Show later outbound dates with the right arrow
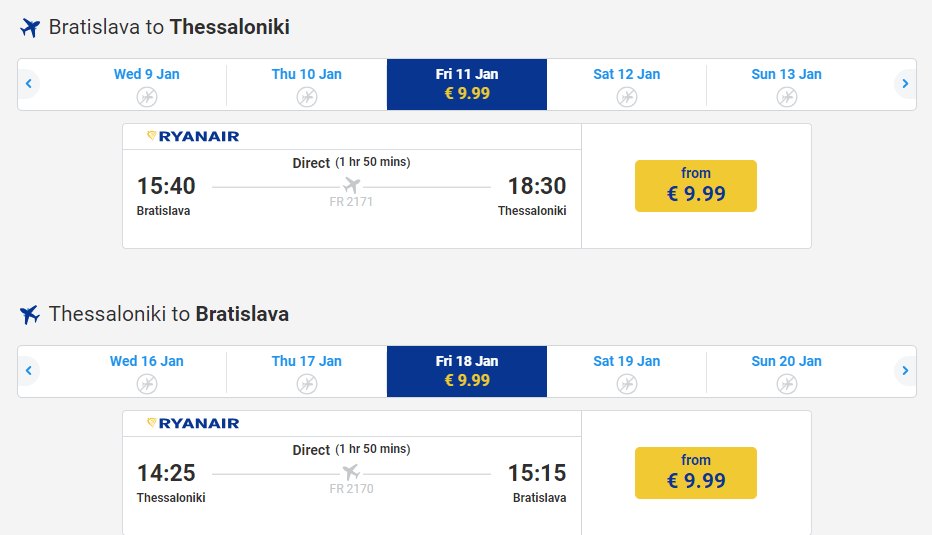 905,84
